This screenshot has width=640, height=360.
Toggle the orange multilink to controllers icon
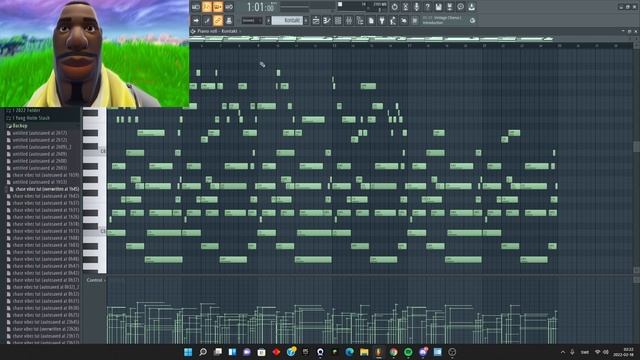point(218,20)
